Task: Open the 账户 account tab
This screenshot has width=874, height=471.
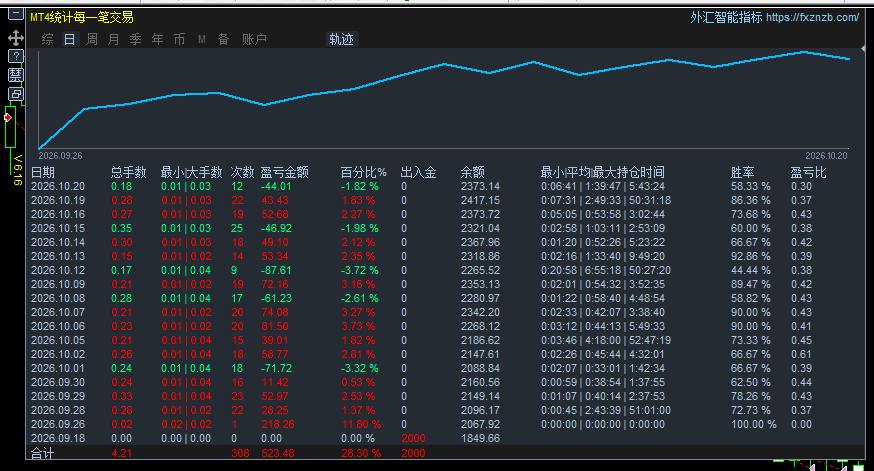Action: pos(254,40)
